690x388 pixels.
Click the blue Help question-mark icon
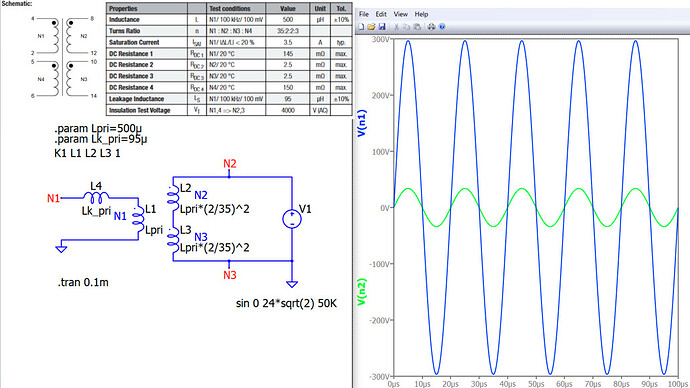pos(442,27)
